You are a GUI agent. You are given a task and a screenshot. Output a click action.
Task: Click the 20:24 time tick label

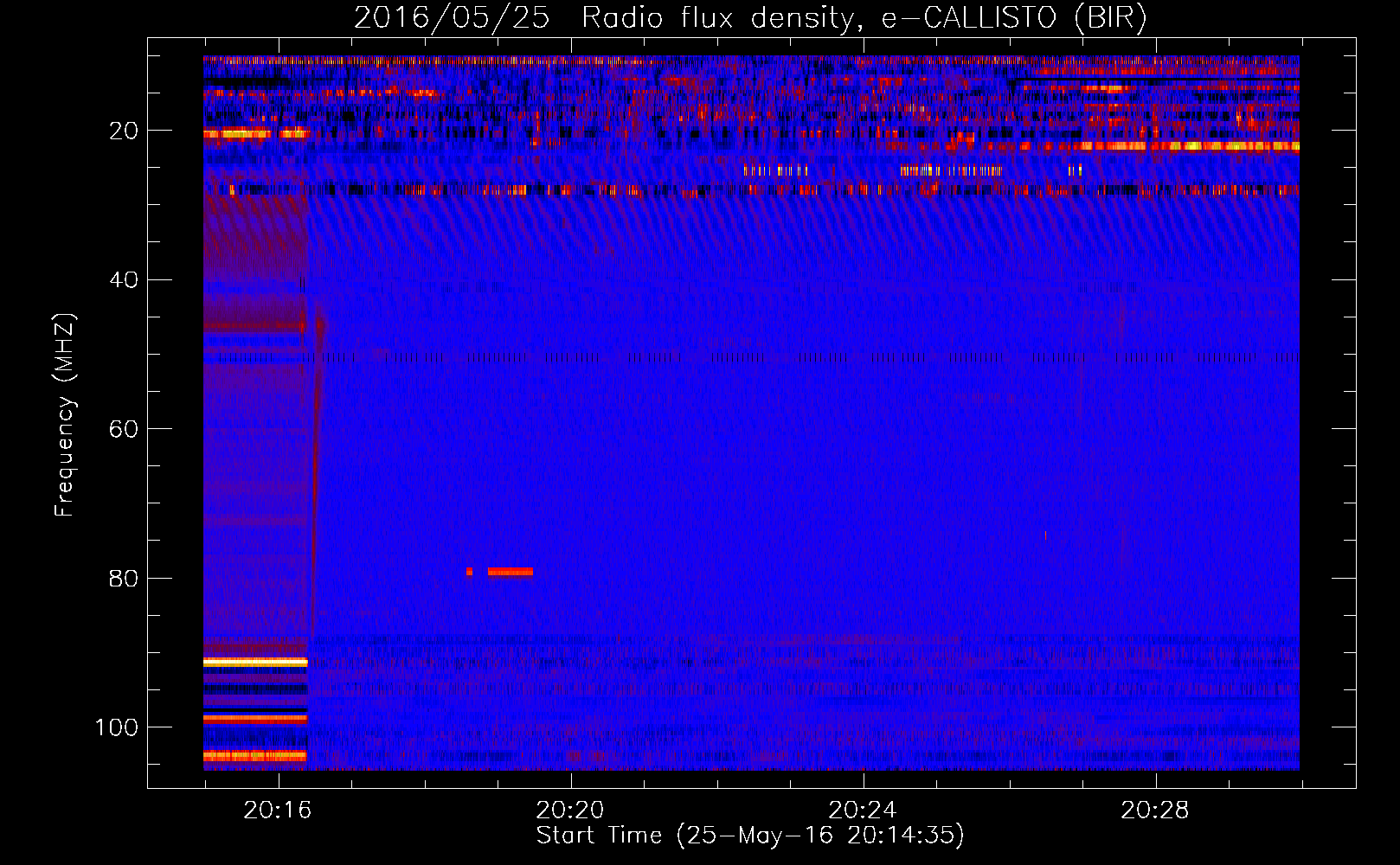tap(862, 811)
